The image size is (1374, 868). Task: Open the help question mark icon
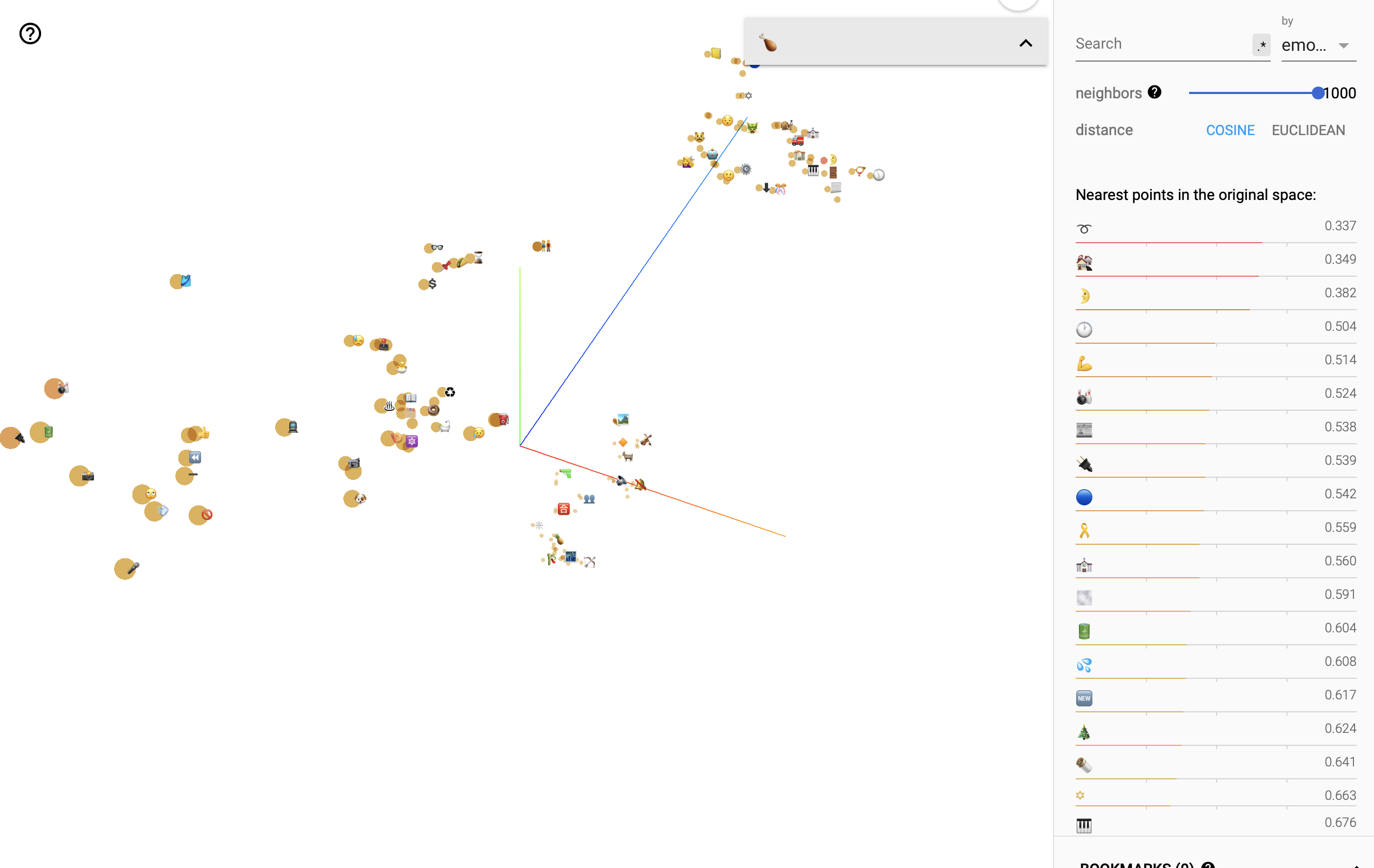[30, 34]
